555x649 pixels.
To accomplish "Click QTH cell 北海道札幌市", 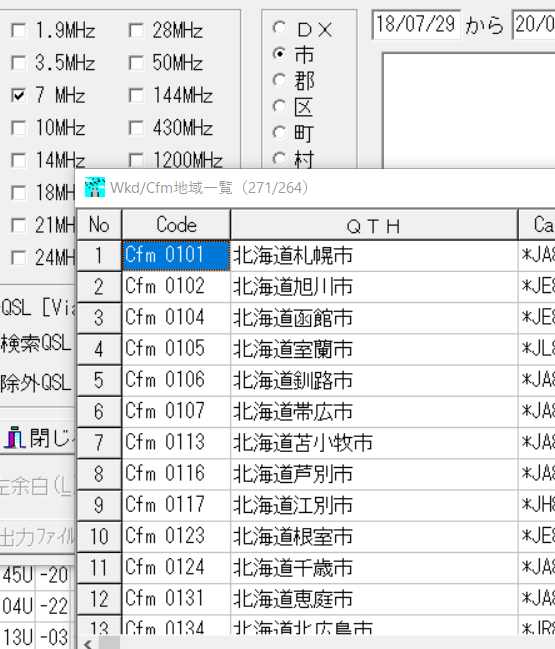I will tap(374, 255).
